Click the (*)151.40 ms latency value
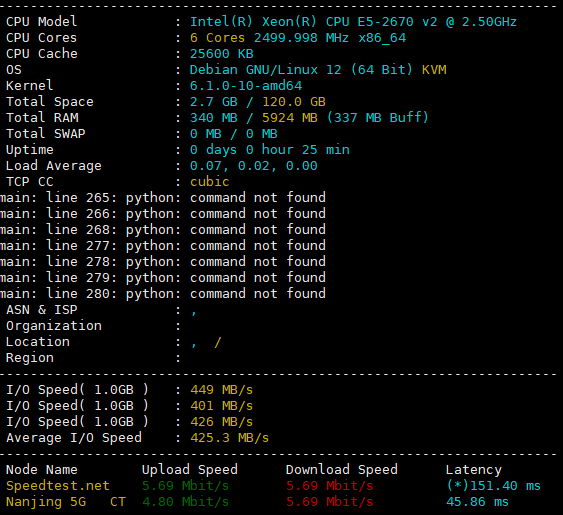The image size is (563, 515). (x=493, y=486)
